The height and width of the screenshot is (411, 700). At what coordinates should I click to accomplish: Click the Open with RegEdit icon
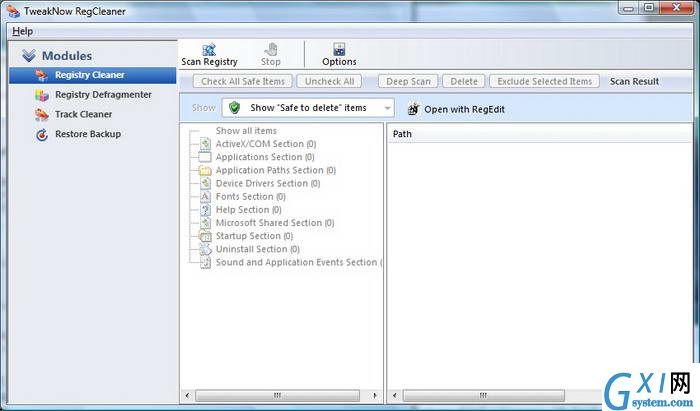pyautogui.click(x=414, y=109)
